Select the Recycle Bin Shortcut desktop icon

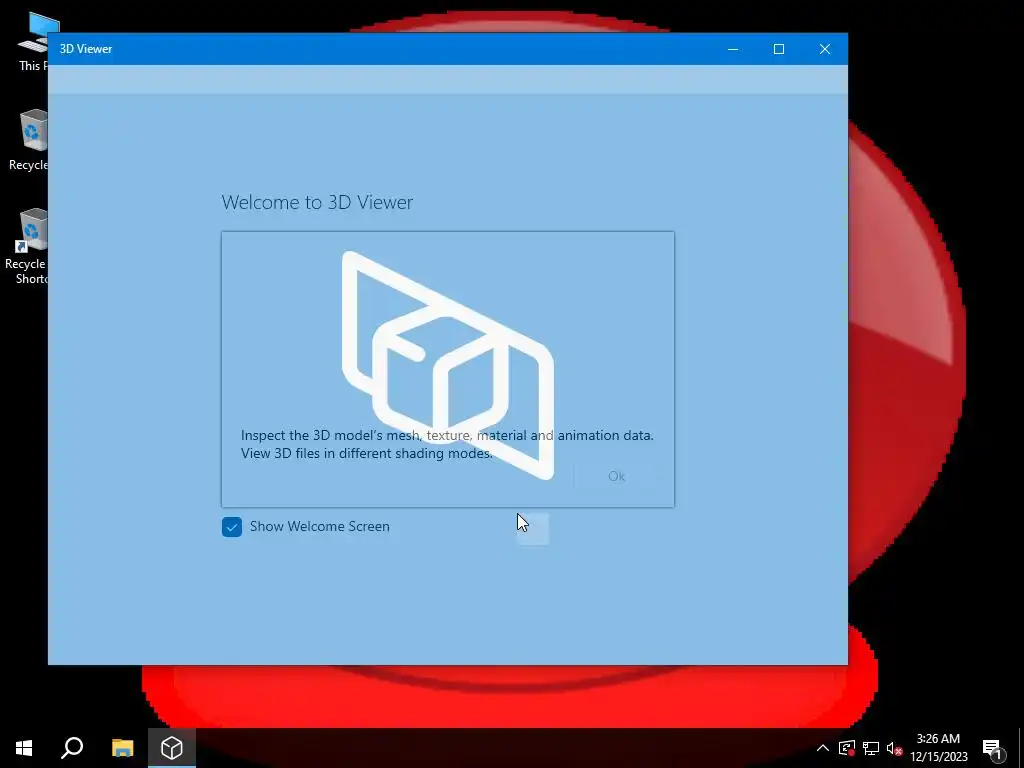pyautogui.click(x=26, y=246)
